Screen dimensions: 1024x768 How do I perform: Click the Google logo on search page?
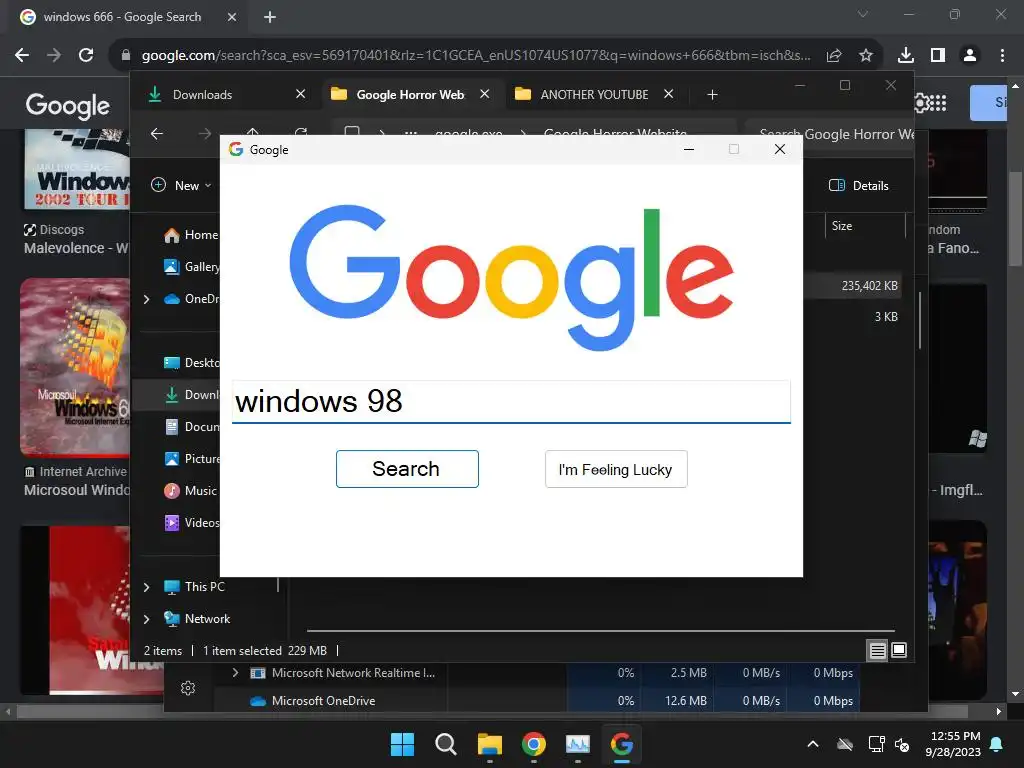pos(68,105)
